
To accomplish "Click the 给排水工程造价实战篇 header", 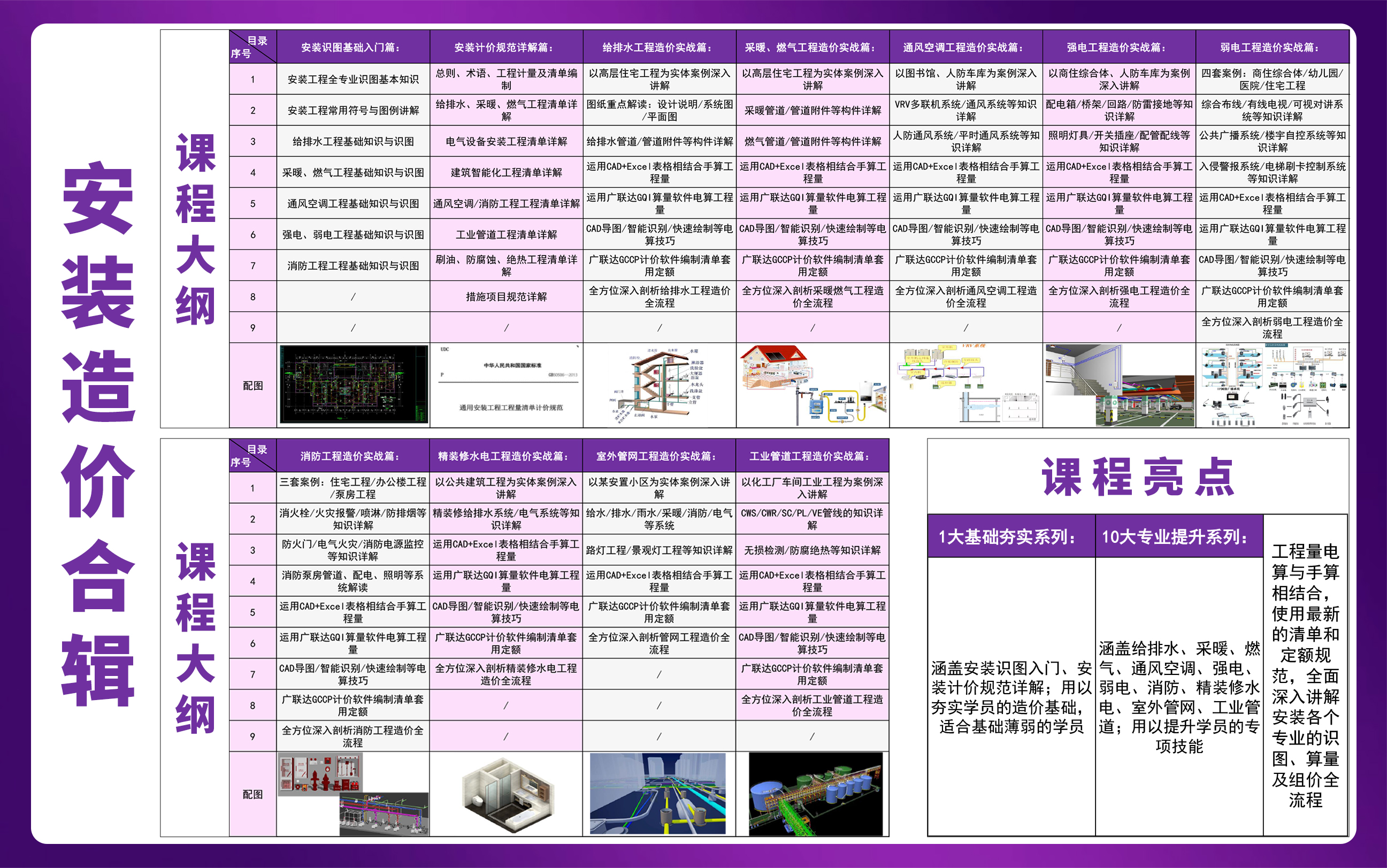I will click(660, 47).
